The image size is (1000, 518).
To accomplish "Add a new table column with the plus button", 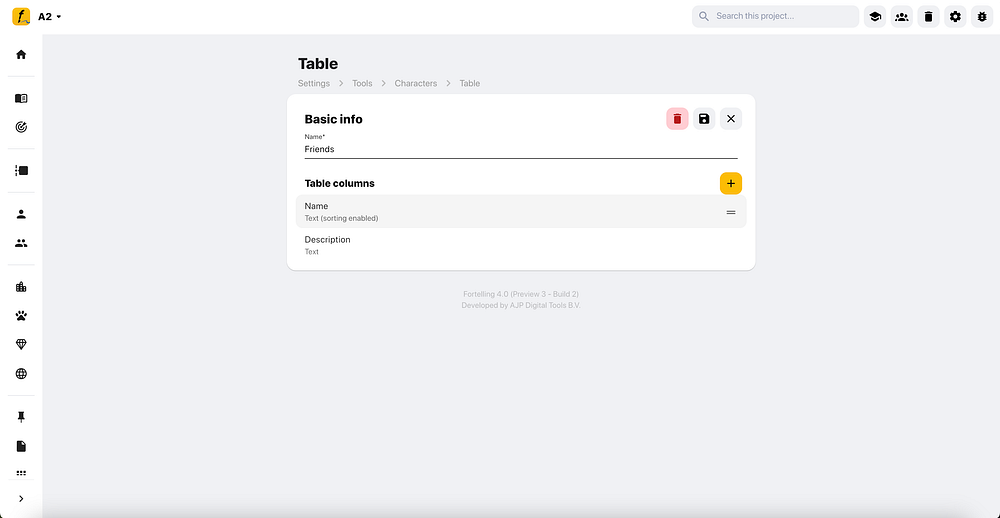I will click(x=731, y=183).
